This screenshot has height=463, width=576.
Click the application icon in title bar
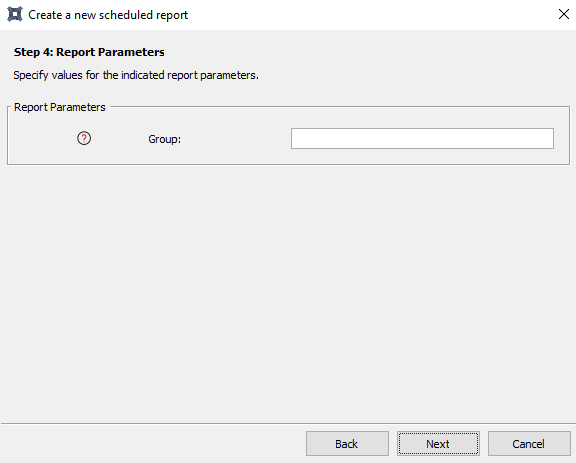(15, 14)
